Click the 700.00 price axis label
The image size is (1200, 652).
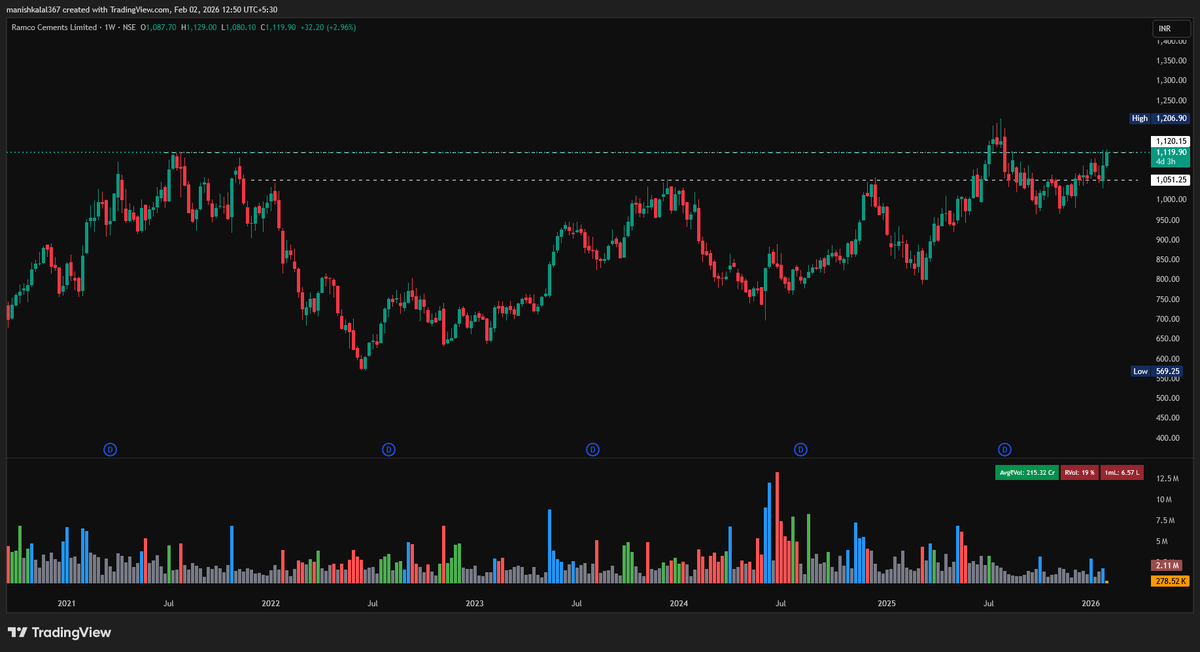(1170, 319)
